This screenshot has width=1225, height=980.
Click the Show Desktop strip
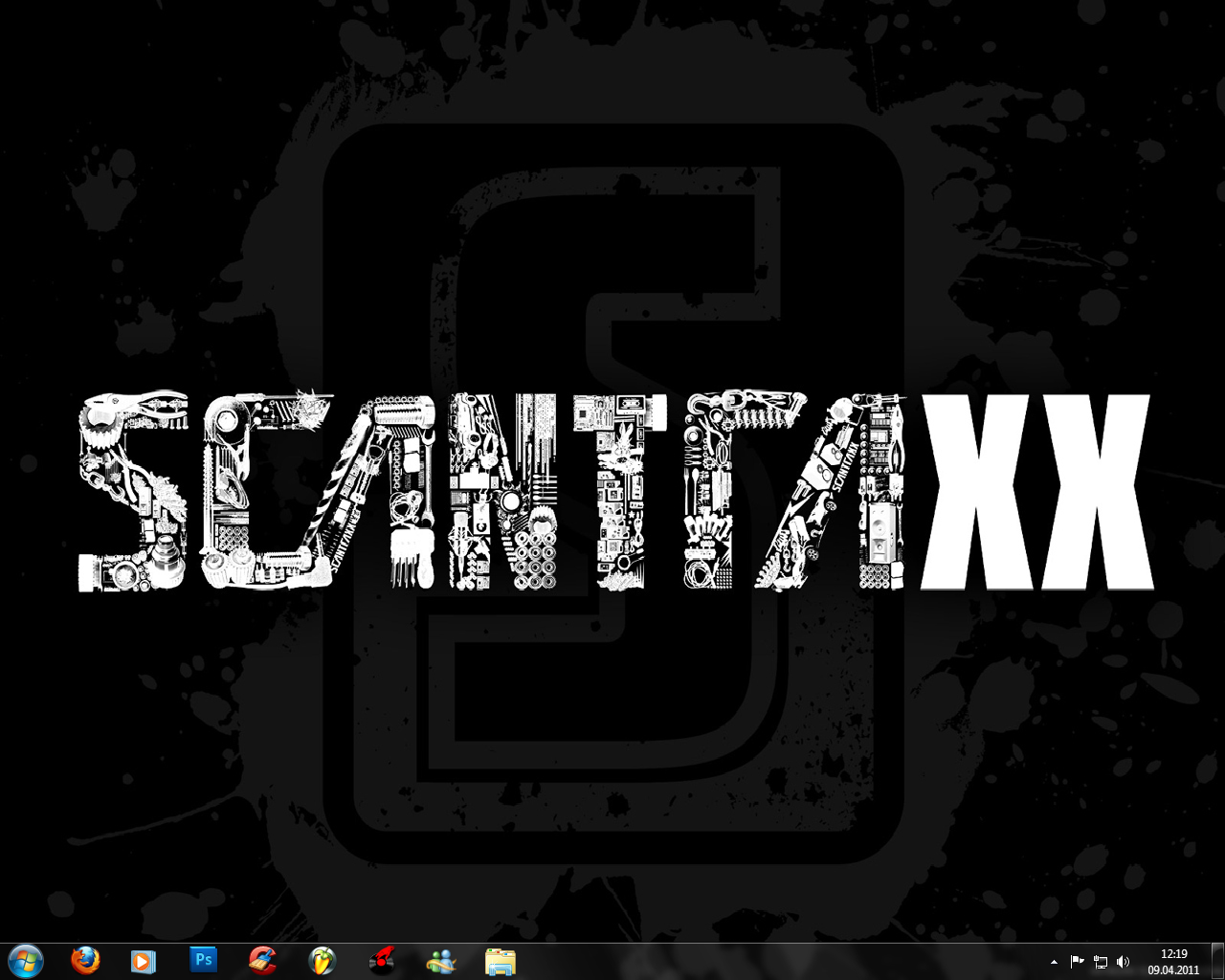[x=1217, y=961]
